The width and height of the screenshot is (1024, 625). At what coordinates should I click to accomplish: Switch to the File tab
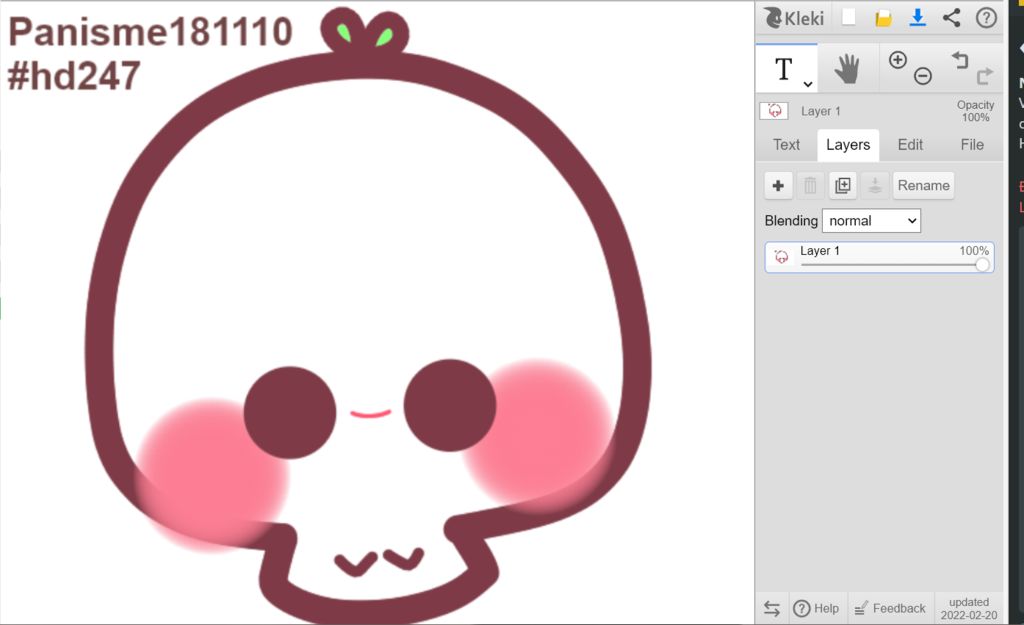pyautogui.click(x=972, y=144)
